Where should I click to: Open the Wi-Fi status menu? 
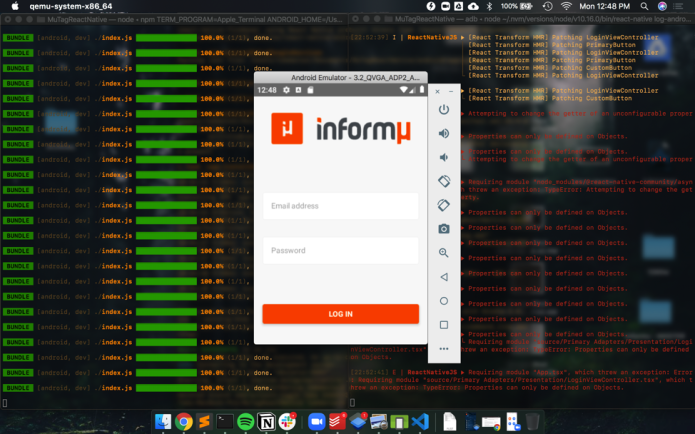(566, 6)
